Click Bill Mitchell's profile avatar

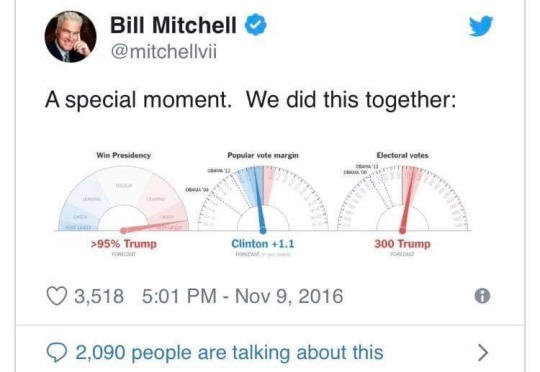coord(71,37)
